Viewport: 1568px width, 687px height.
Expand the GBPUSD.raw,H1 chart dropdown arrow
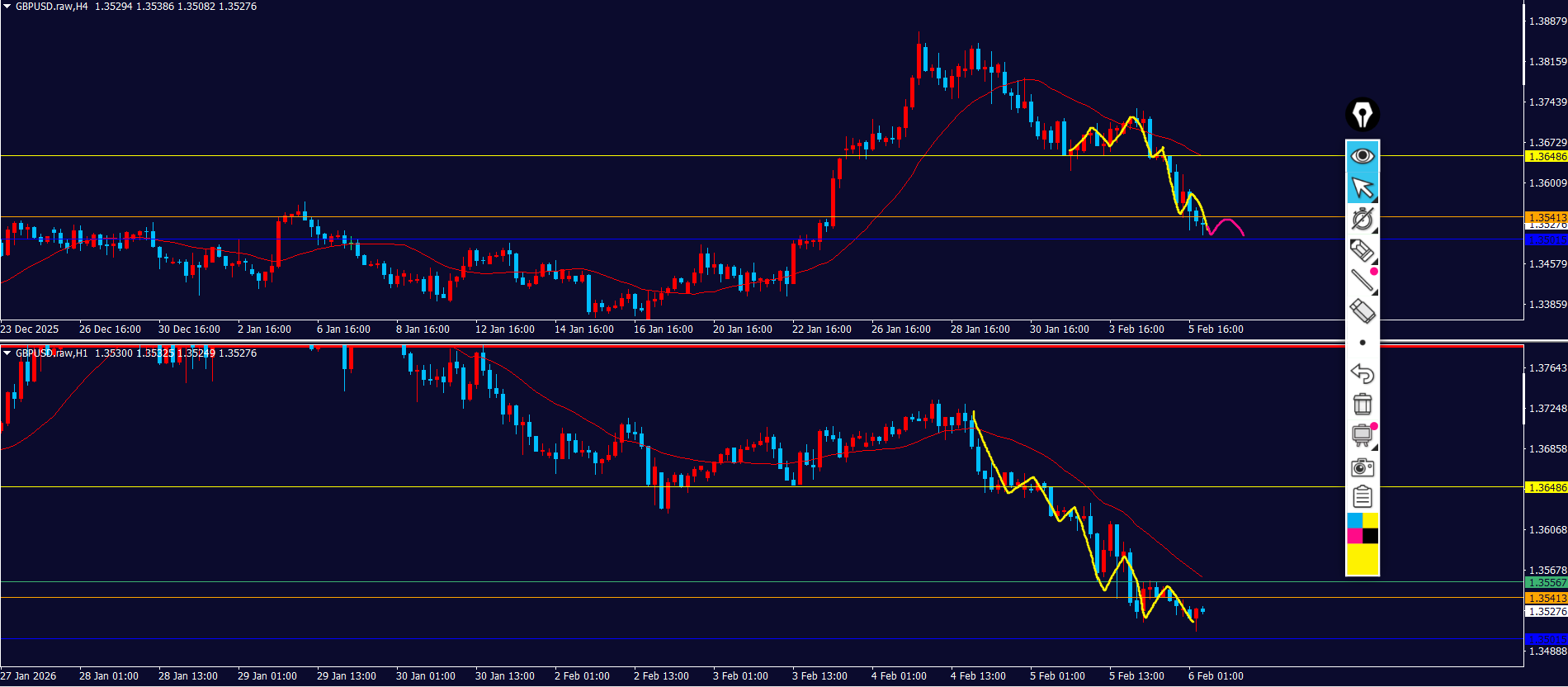coord(7,353)
